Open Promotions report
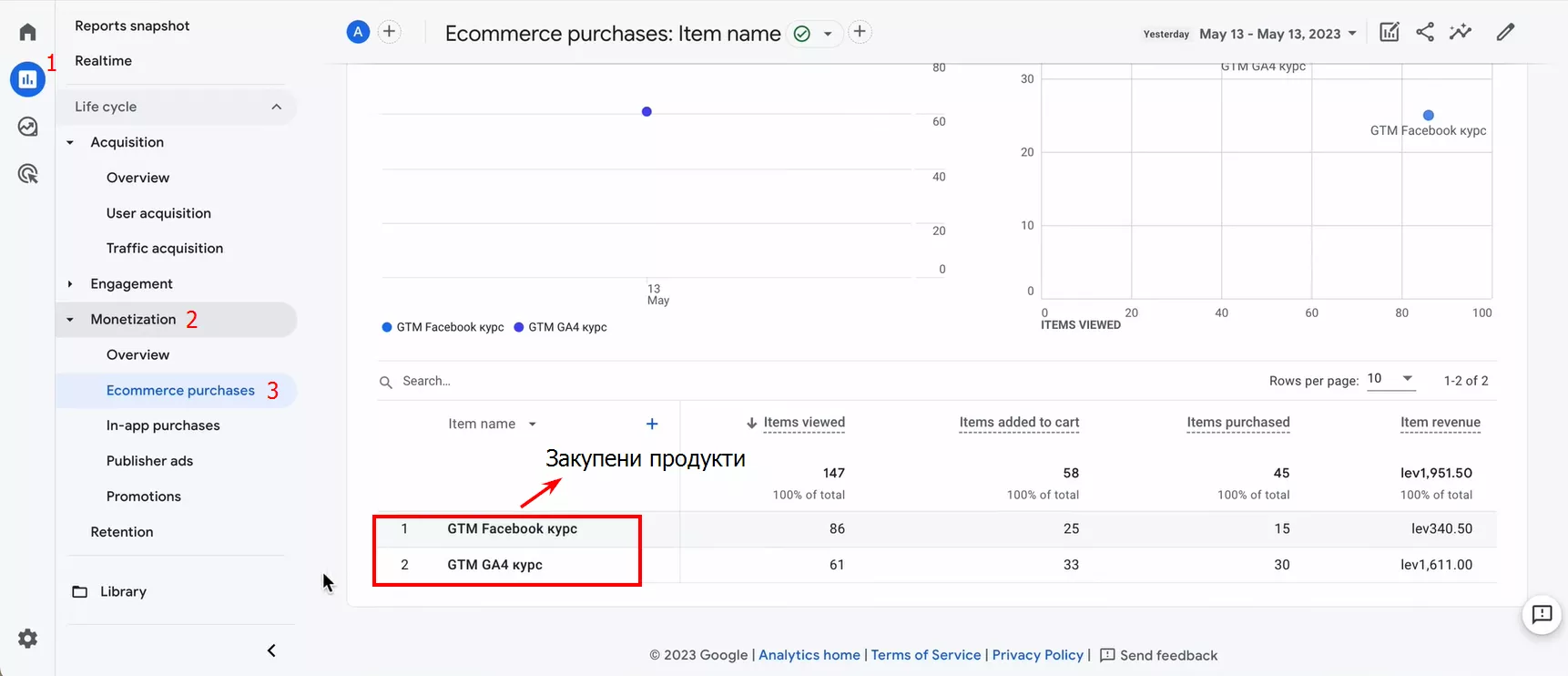The width and height of the screenshot is (1568, 676). tap(144, 497)
